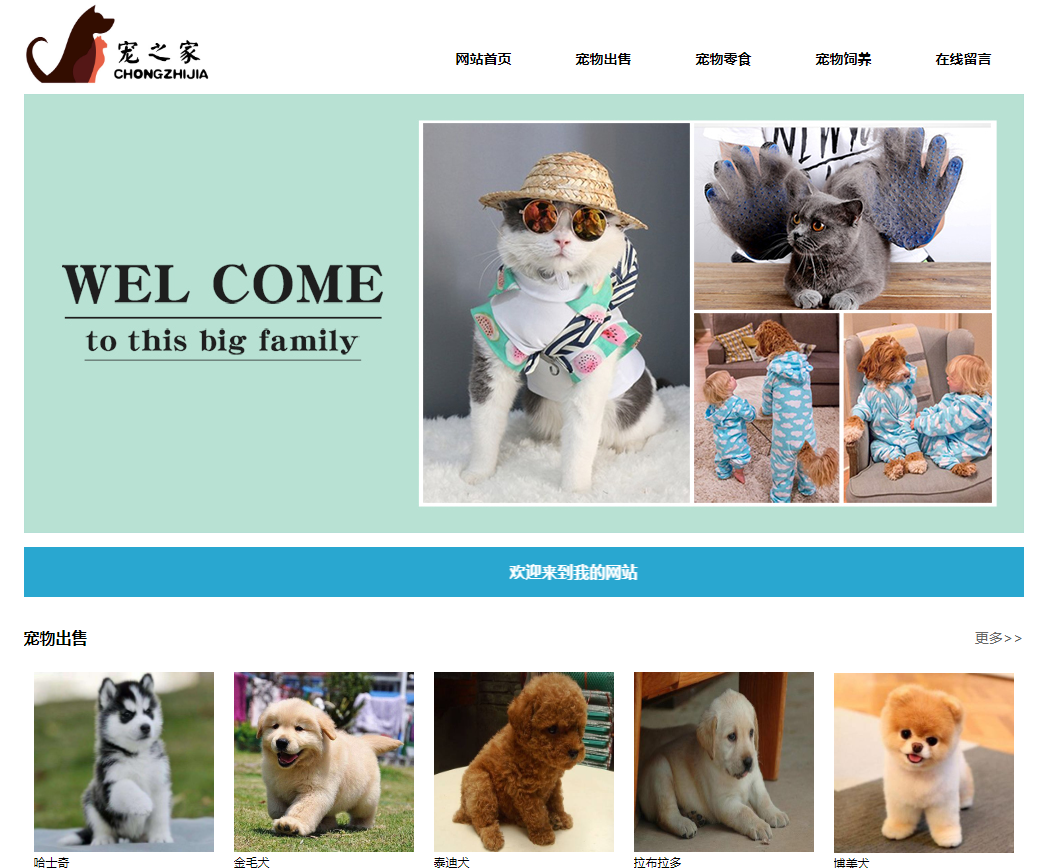
Task: Open the 网站首页 menu item
Action: pos(483,59)
